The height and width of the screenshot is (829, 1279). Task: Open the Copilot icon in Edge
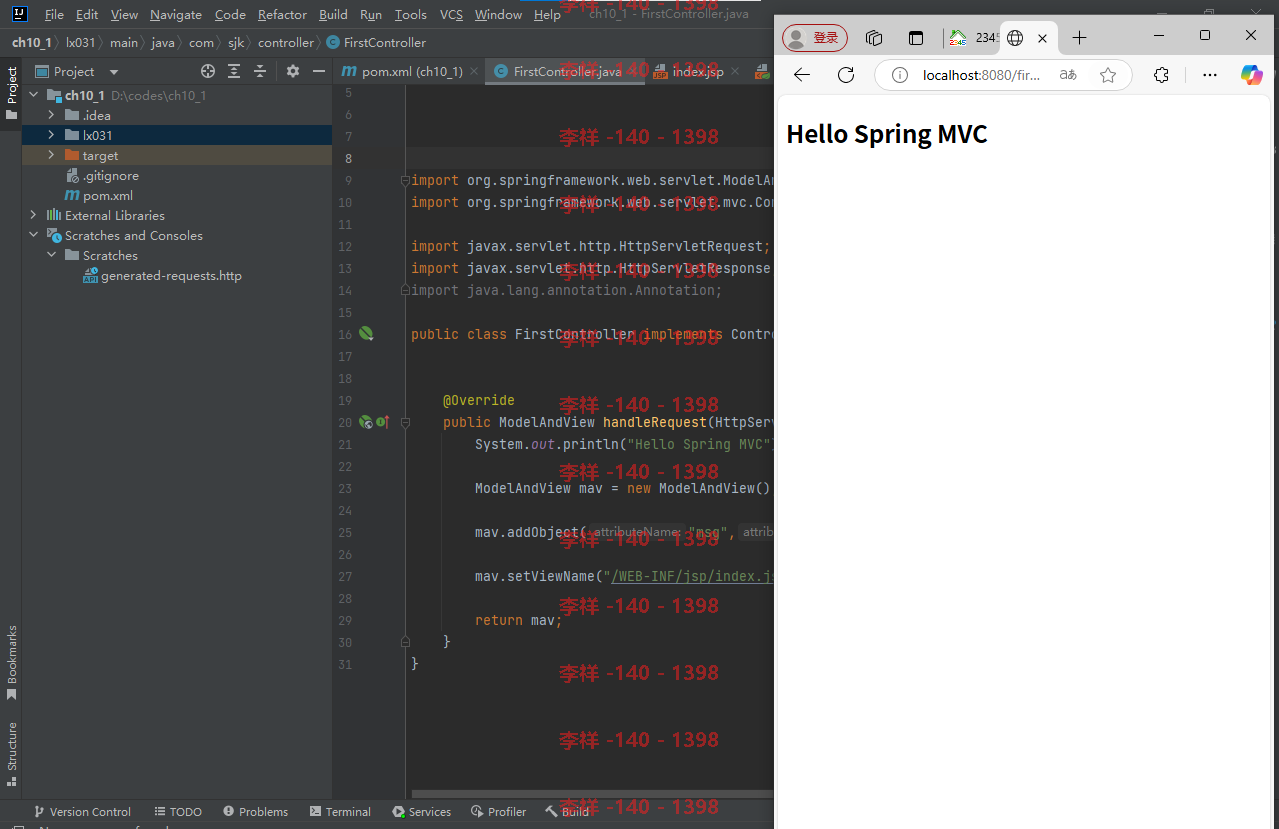pyautogui.click(x=1252, y=75)
